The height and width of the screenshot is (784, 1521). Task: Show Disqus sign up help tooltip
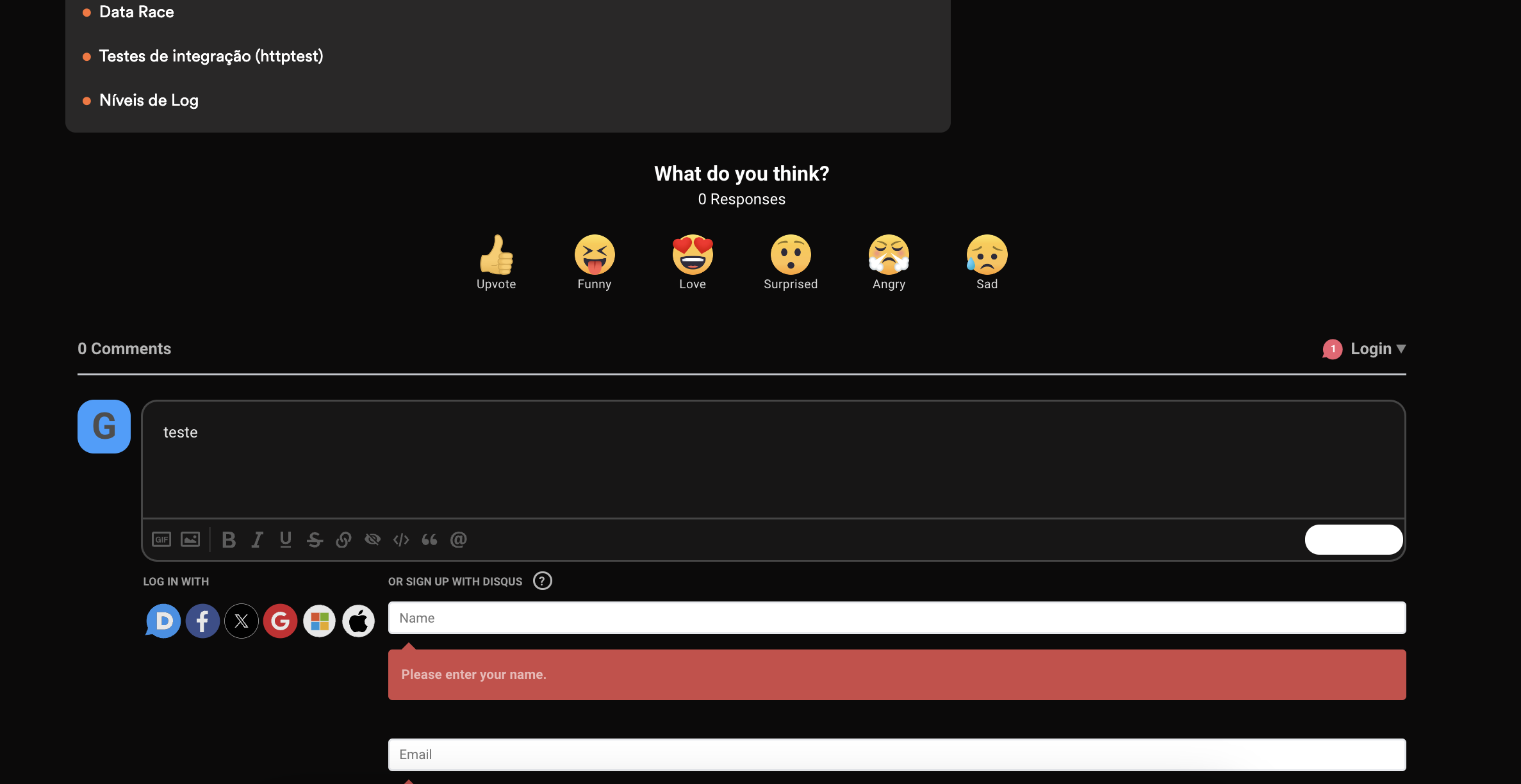[x=542, y=581]
